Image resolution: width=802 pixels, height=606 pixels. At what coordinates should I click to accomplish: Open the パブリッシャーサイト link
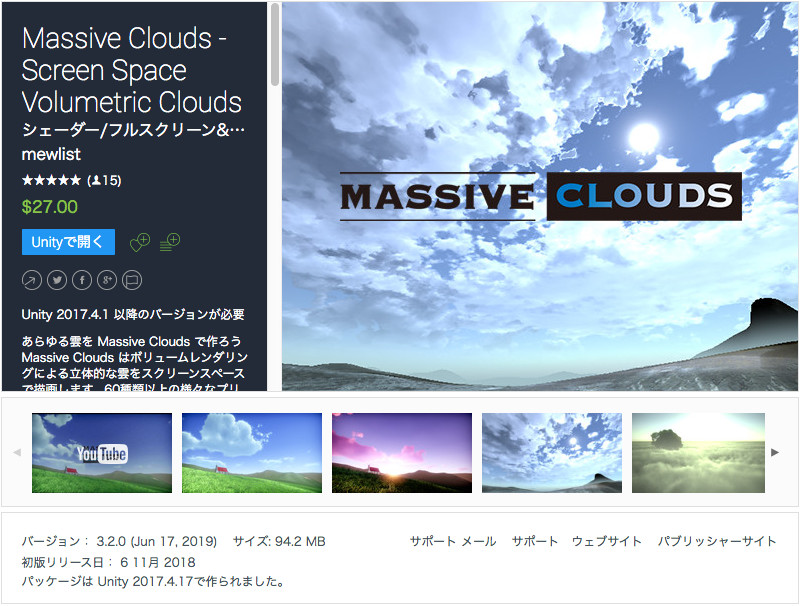(x=717, y=541)
